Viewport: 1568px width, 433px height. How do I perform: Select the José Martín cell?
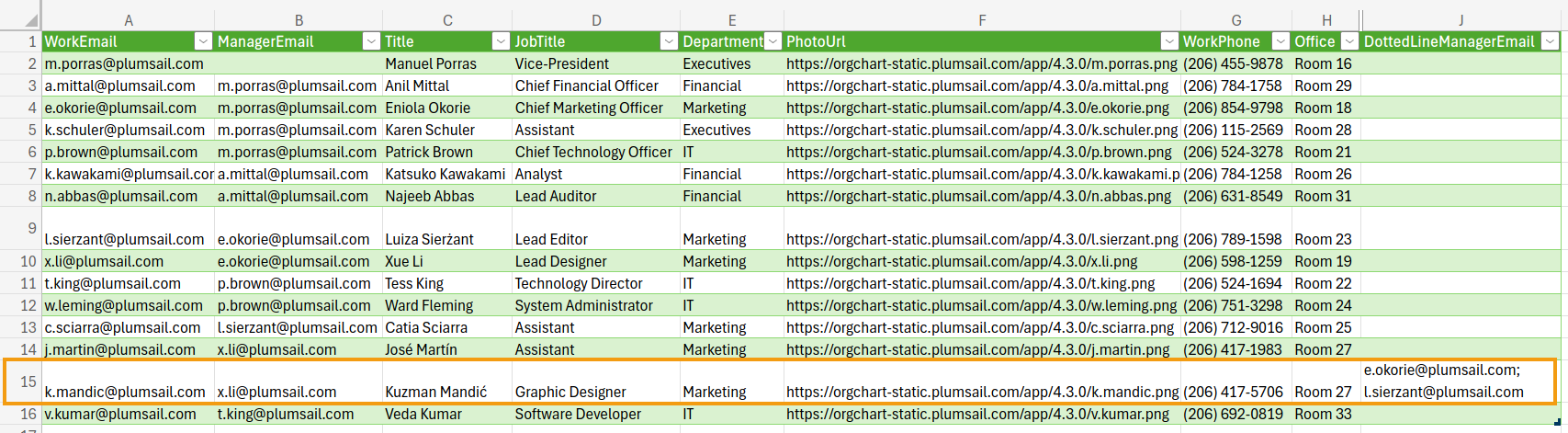click(446, 349)
